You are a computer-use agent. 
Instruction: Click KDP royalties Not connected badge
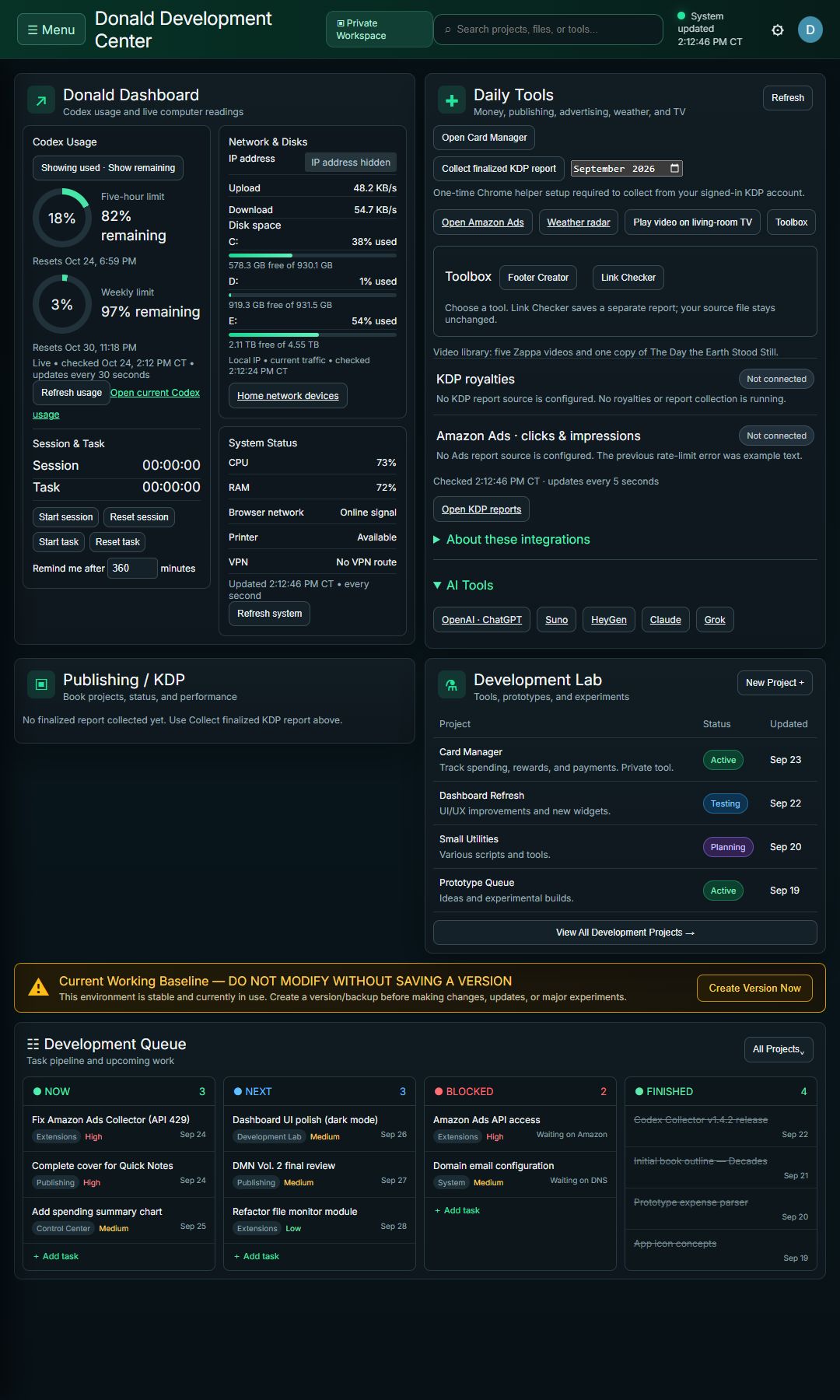coord(776,379)
